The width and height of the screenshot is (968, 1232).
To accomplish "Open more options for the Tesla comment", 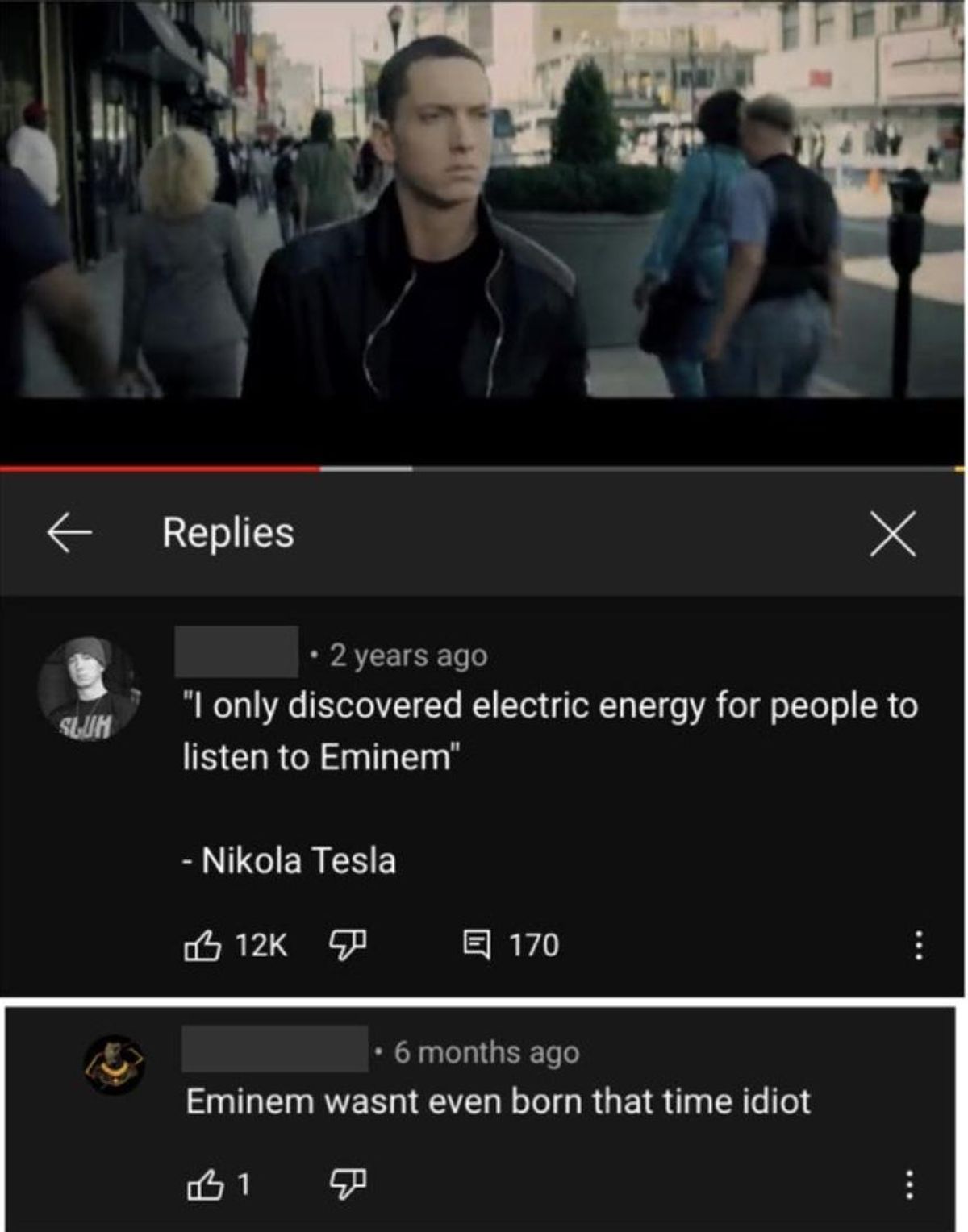I will [x=917, y=945].
